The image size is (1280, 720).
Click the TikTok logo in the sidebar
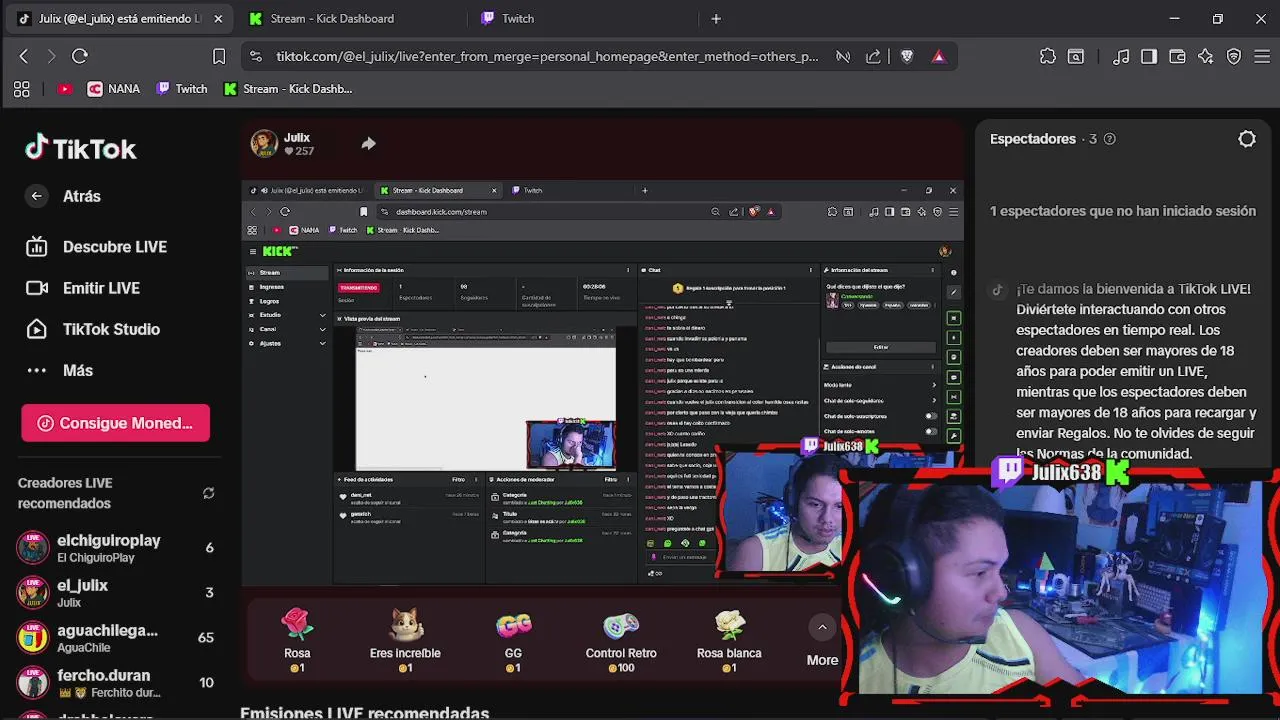tap(80, 149)
